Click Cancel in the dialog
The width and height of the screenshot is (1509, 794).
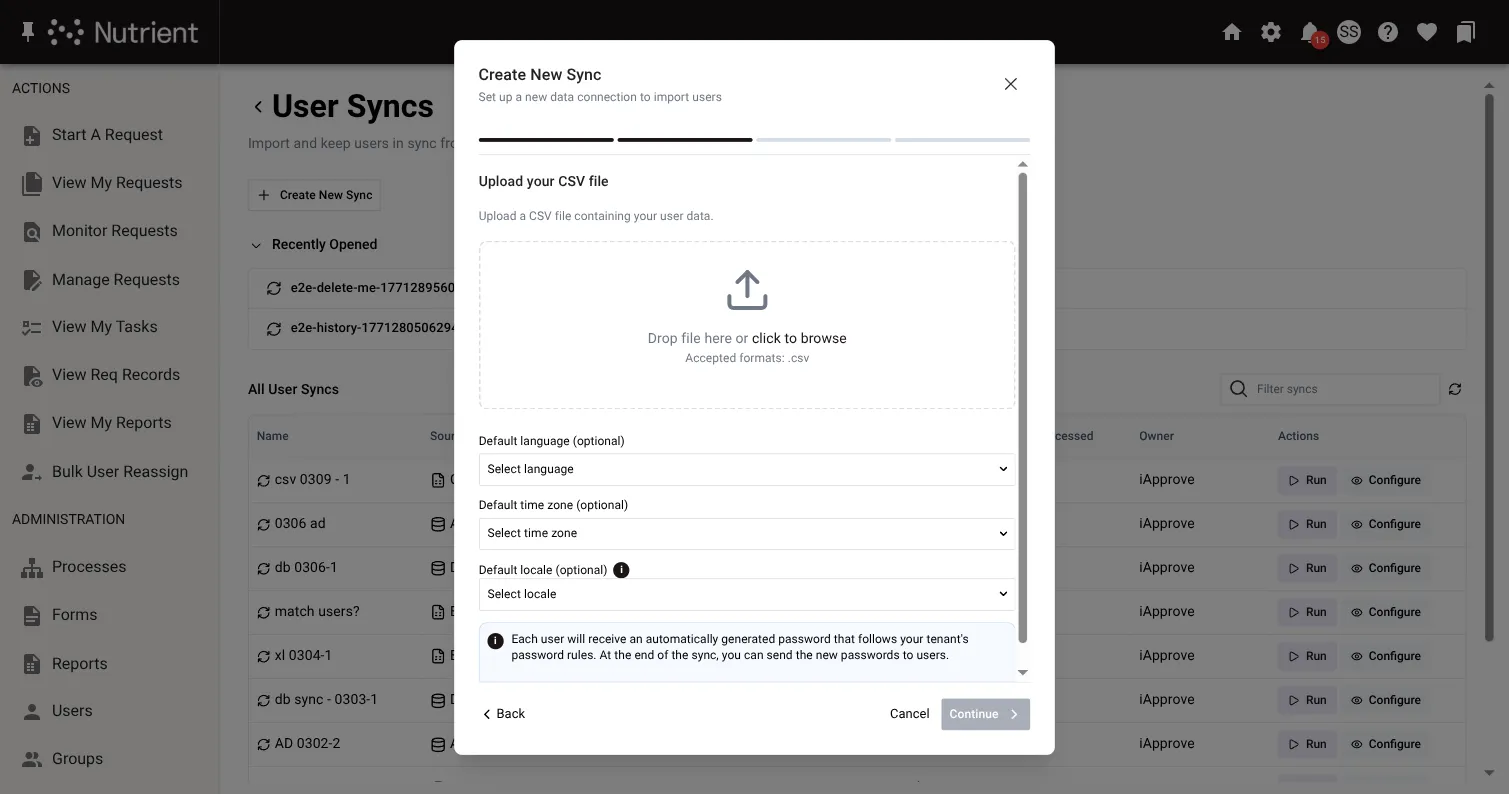(909, 714)
